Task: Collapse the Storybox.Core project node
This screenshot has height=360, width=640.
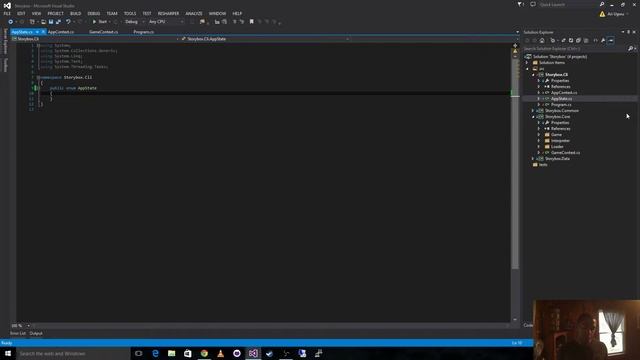Action: pos(533,117)
